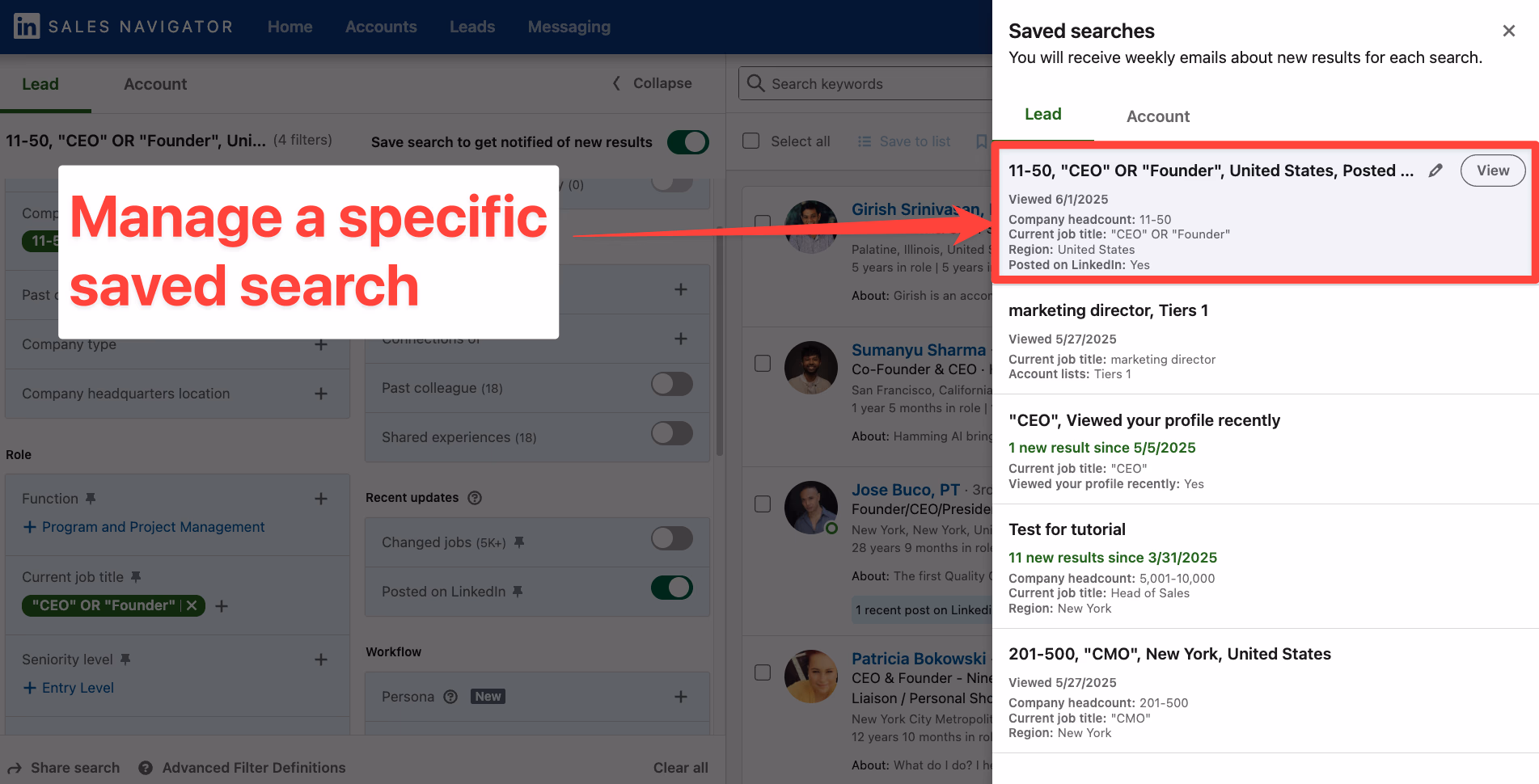This screenshot has height=784, width=1539.
Task: Check the Select all checkbox
Action: (x=751, y=141)
